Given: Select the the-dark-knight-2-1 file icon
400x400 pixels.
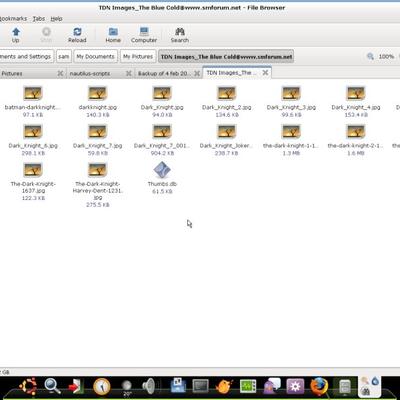Looking at the screenshot, I should (x=356, y=132).
